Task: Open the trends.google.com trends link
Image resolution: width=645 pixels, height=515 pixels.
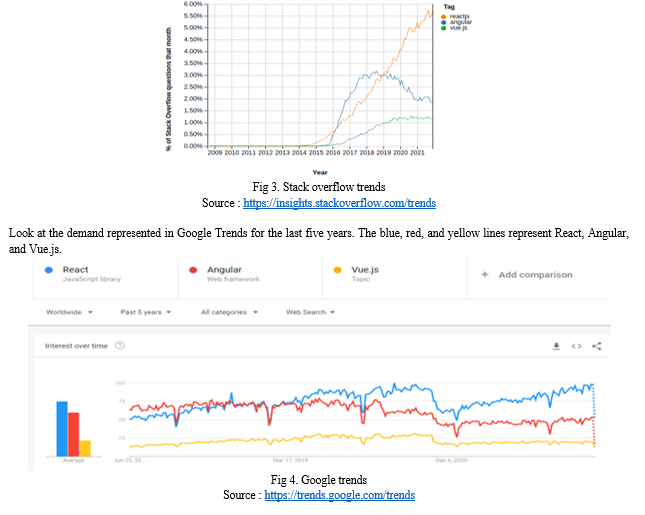Action: (339, 495)
